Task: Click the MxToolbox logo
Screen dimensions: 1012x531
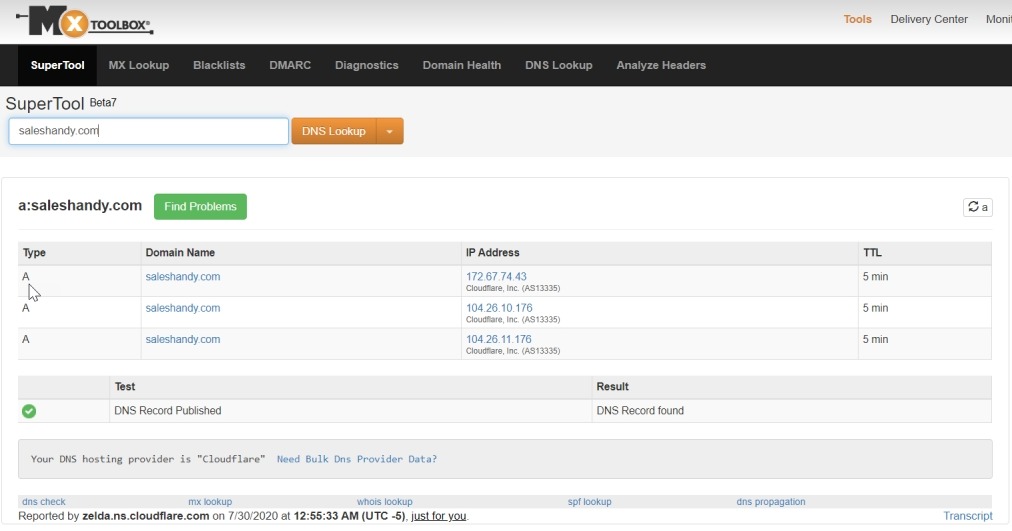Action: 85,23
